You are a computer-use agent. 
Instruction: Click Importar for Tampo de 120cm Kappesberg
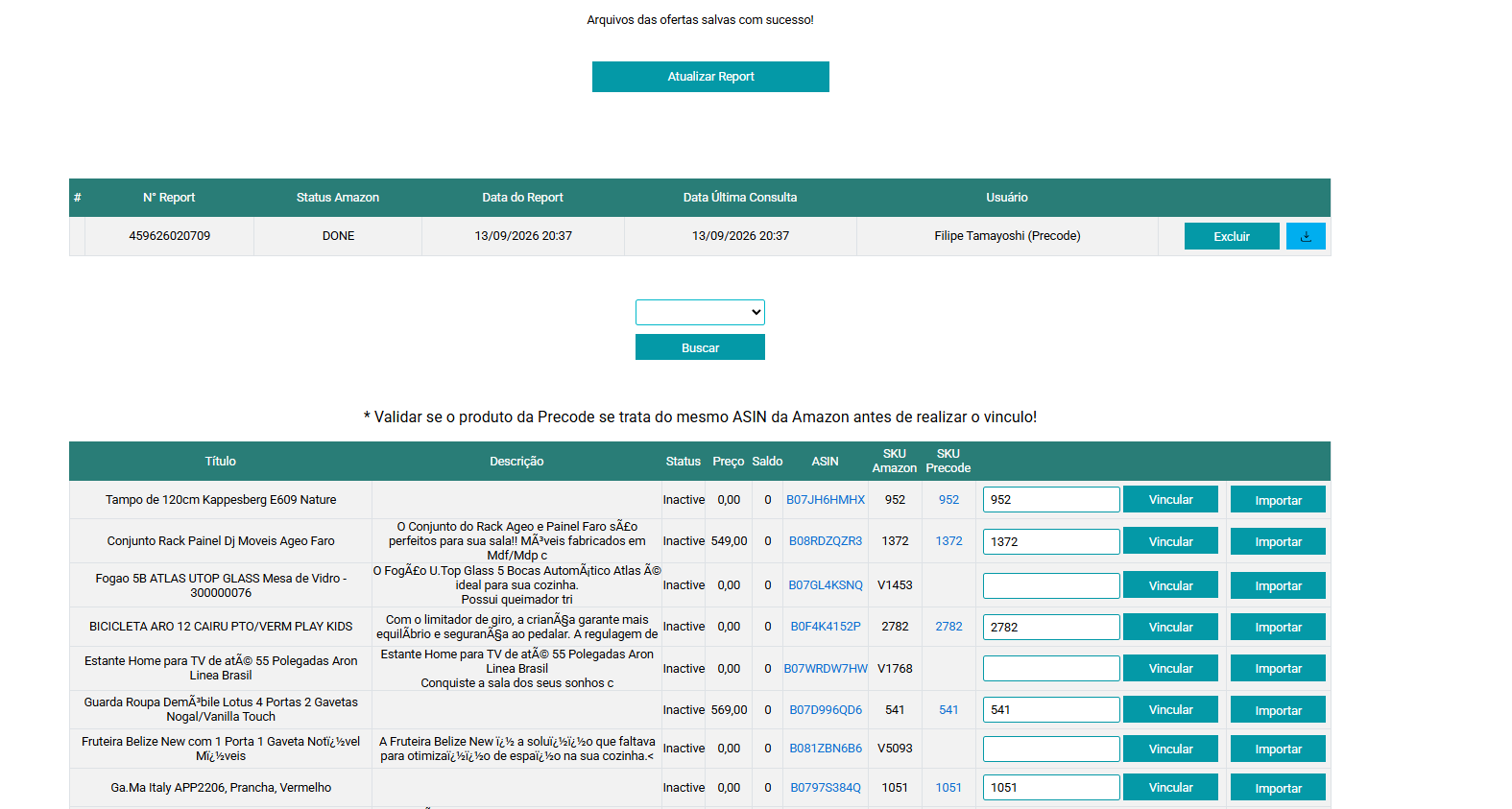(1278, 500)
